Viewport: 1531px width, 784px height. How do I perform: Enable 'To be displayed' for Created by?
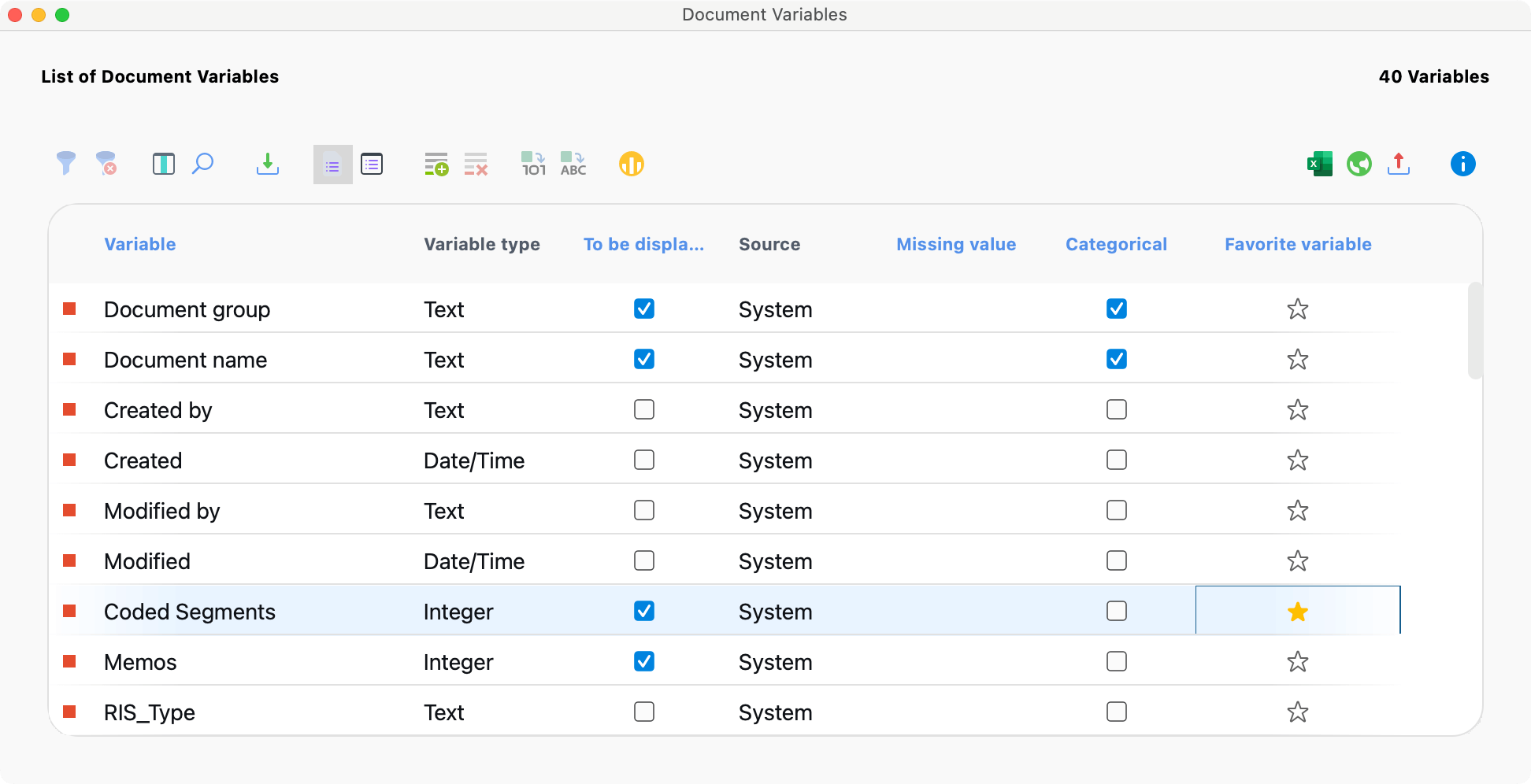[644, 410]
